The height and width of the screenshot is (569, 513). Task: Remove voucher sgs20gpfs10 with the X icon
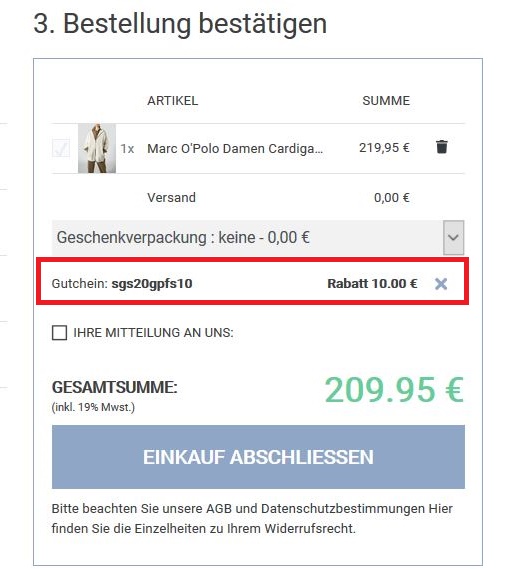[x=441, y=284]
